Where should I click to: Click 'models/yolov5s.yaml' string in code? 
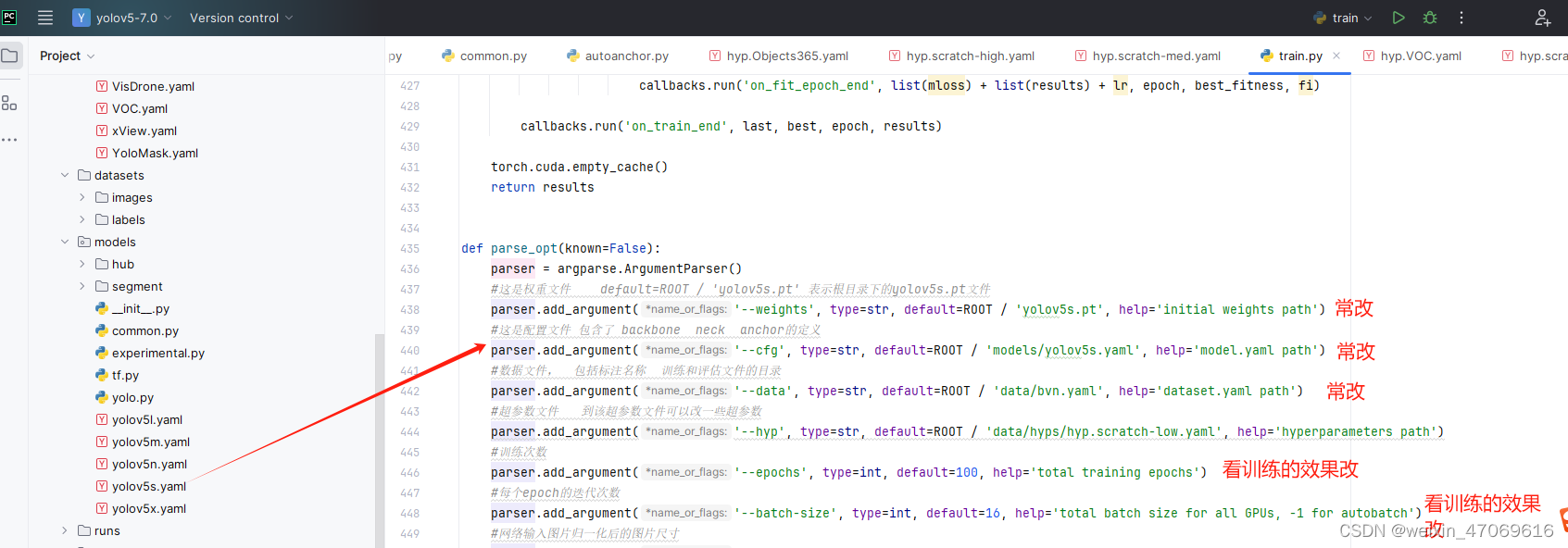[x=1063, y=350]
